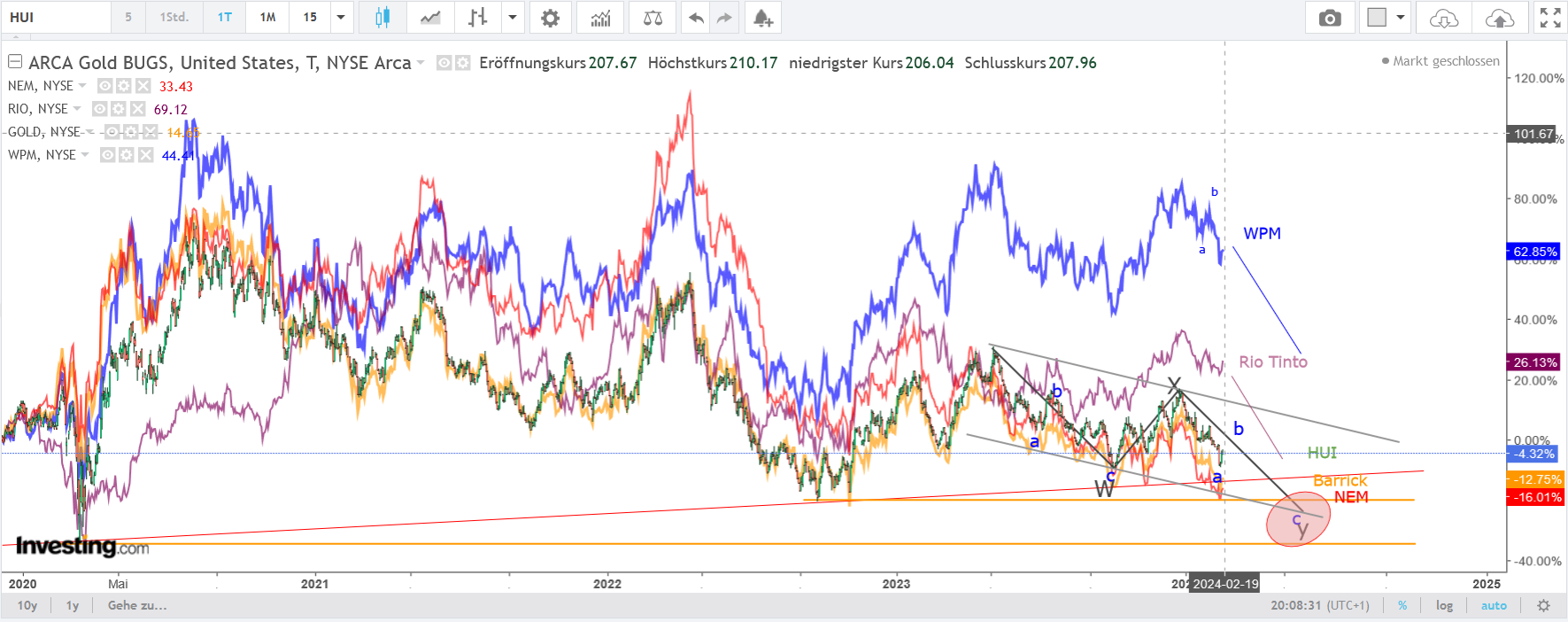Toggle percent scale mode
The image size is (1568, 622).
(1402, 606)
